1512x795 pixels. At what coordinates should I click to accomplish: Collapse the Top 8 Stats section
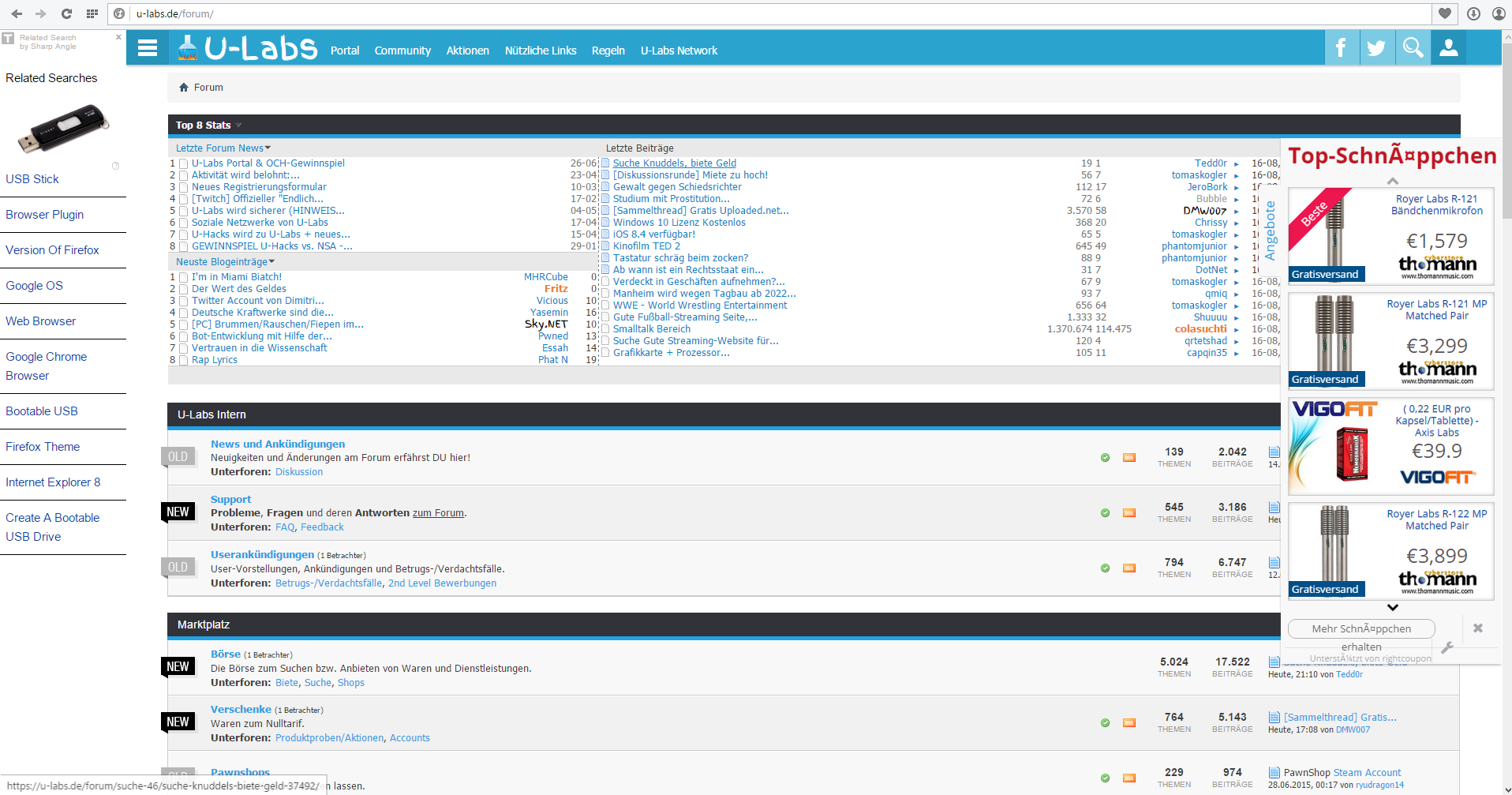click(x=239, y=126)
